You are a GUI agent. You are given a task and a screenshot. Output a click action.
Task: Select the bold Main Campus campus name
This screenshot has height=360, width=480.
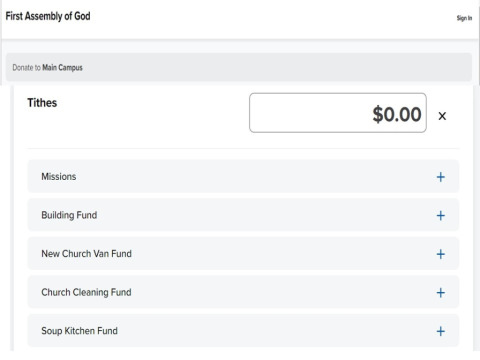[62, 68]
